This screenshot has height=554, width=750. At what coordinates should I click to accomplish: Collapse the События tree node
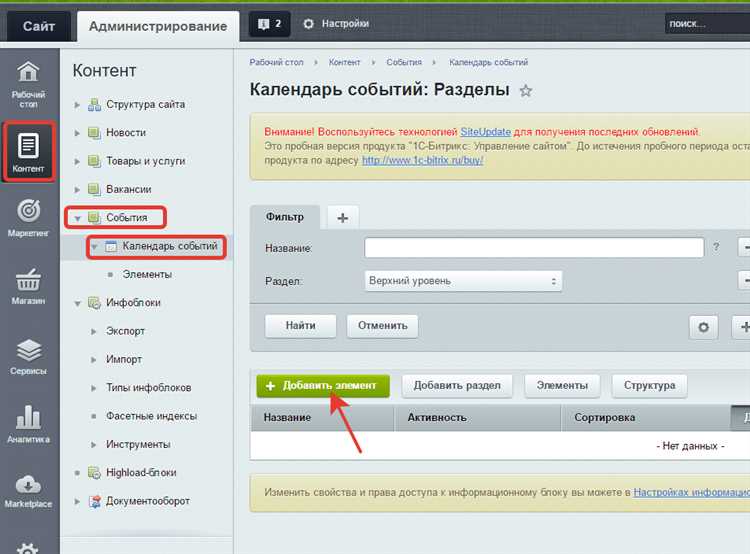coord(77,219)
